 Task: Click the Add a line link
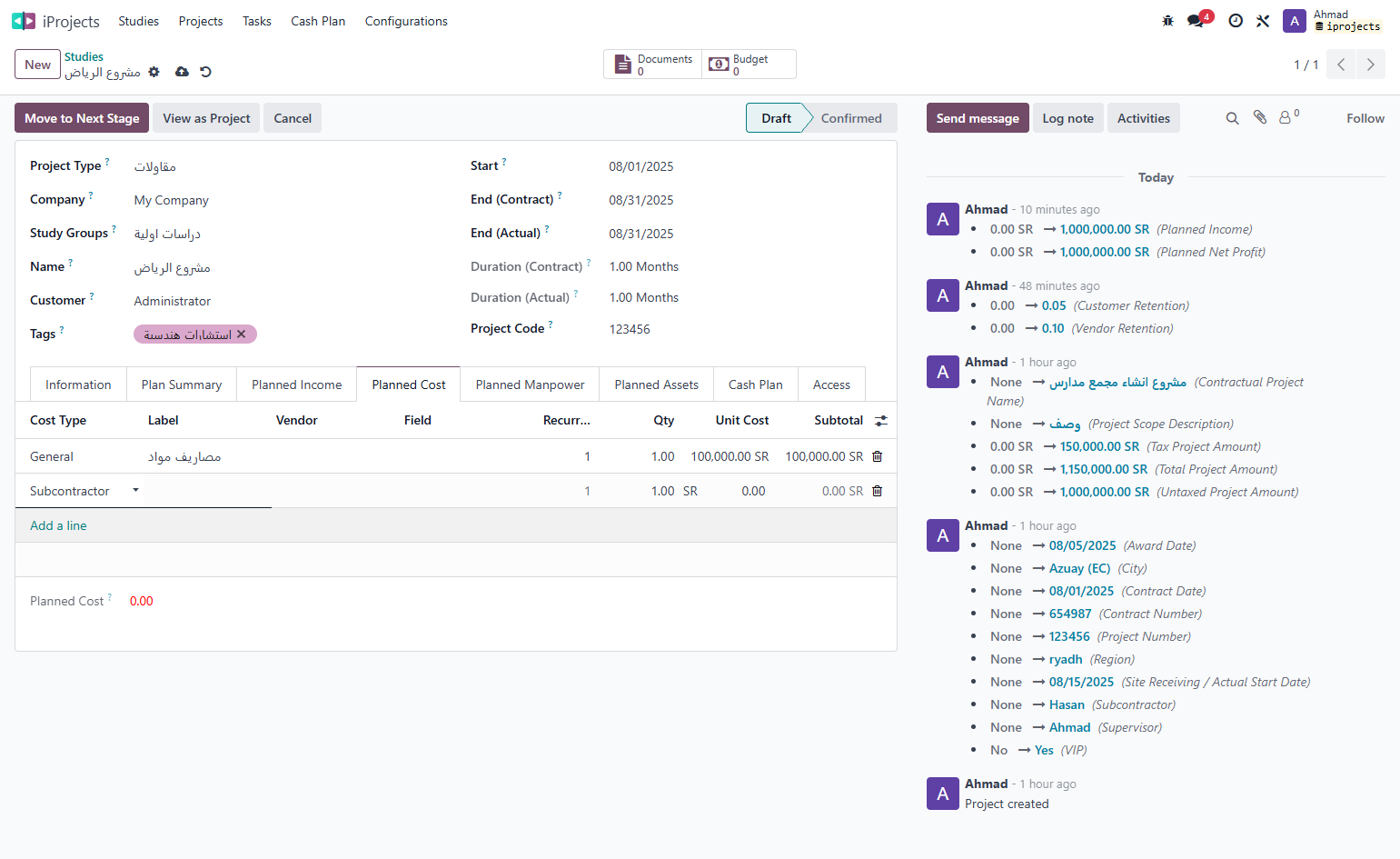(58, 525)
